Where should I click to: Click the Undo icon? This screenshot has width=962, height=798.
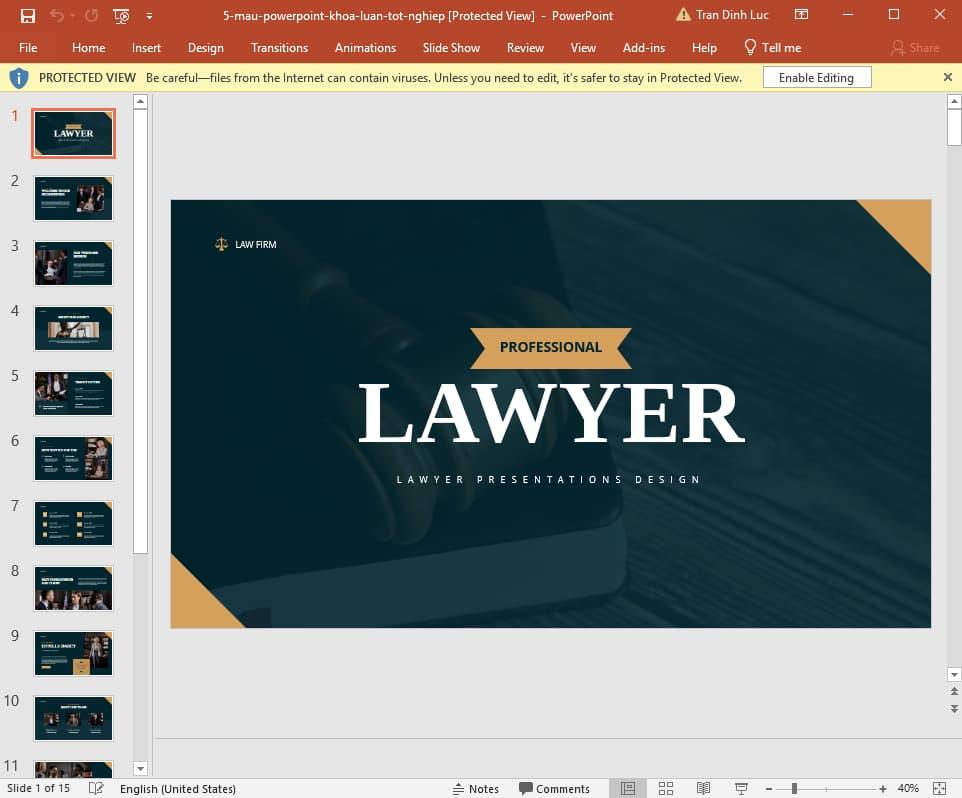tap(57, 15)
